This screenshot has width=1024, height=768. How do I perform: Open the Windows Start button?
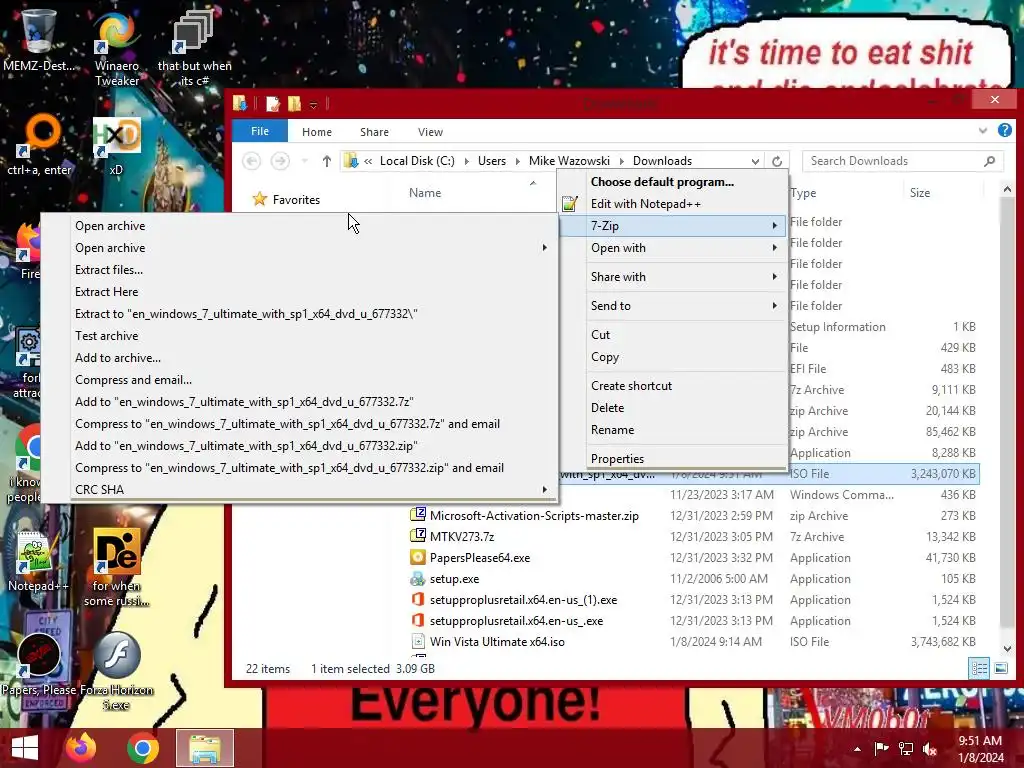[25, 748]
